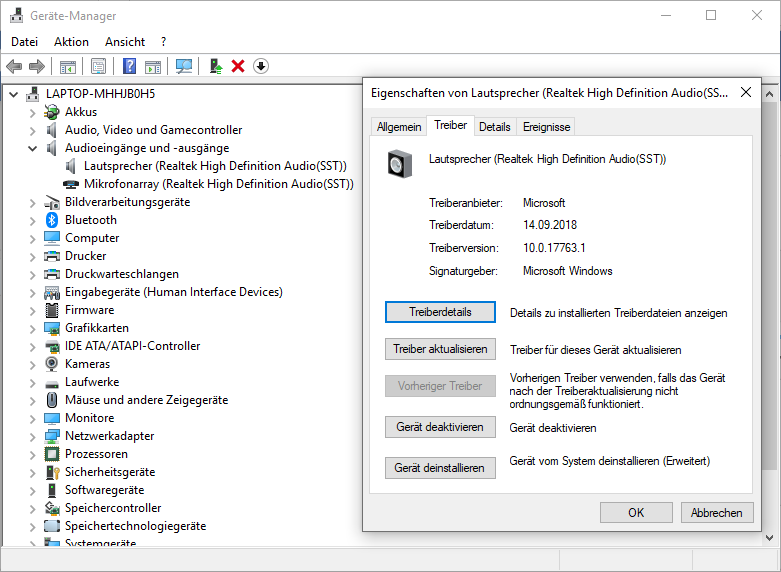Image resolution: width=781 pixels, height=572 pixels.
Task: Click Treiber aktualisieren button
Action: (440, 349)
